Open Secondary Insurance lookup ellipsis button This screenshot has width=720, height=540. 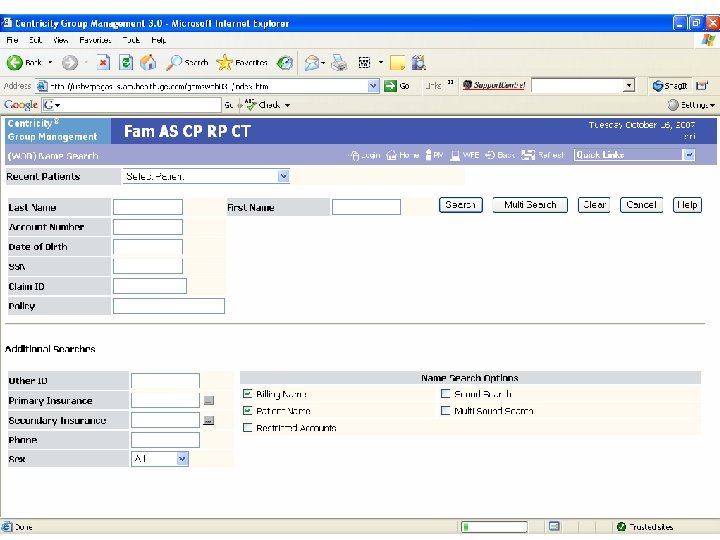click(208, 420)
